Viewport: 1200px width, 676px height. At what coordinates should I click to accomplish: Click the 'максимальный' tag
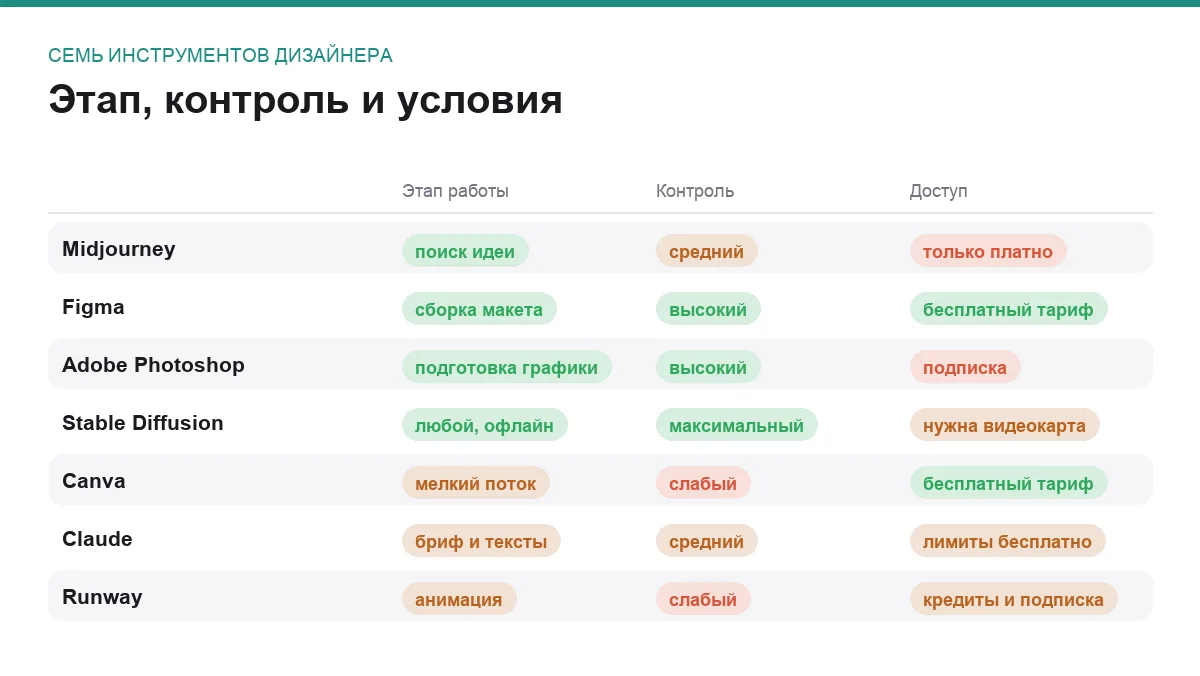click(x=737, y=425)
